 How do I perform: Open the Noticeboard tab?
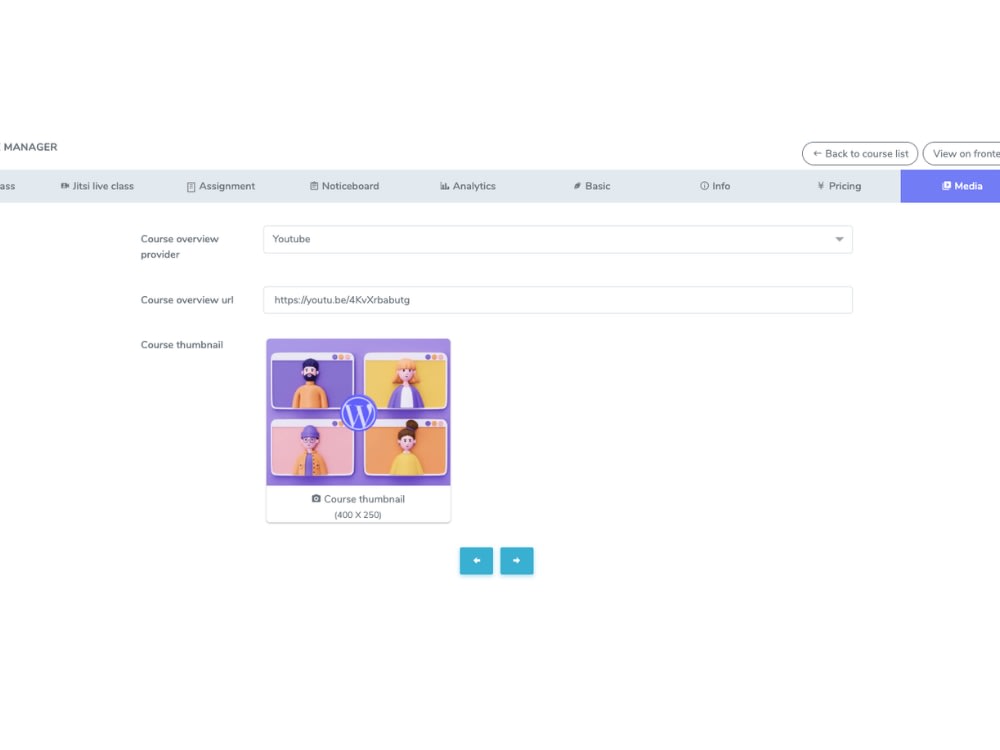click(344, 186)
